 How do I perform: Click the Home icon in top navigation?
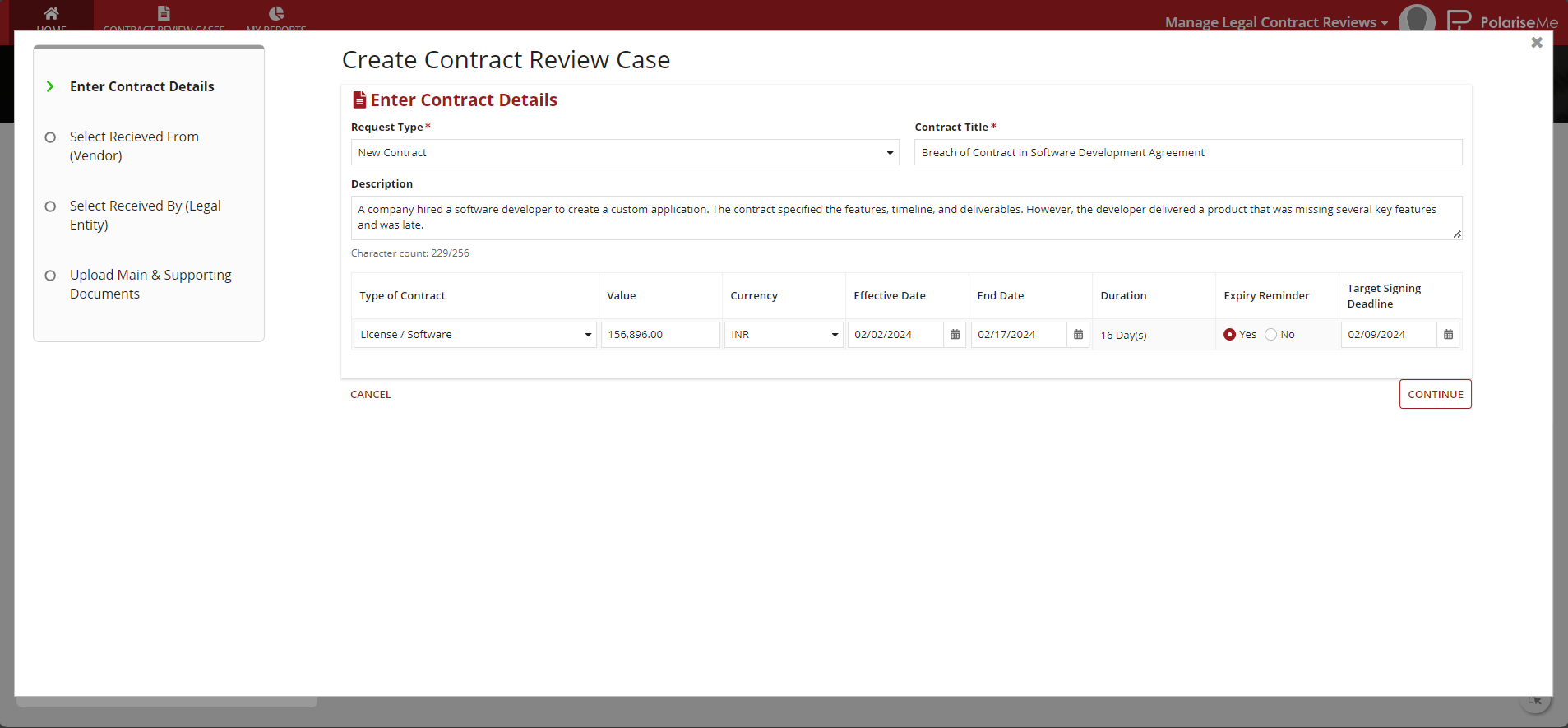coord(51,14)
